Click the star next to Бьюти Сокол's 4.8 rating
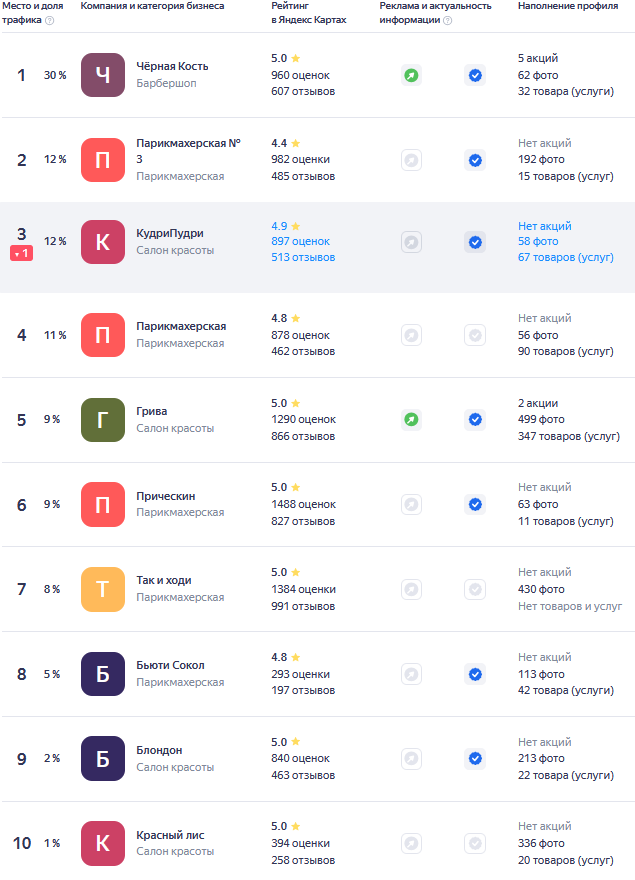The image size is (635, 880). 295,658
